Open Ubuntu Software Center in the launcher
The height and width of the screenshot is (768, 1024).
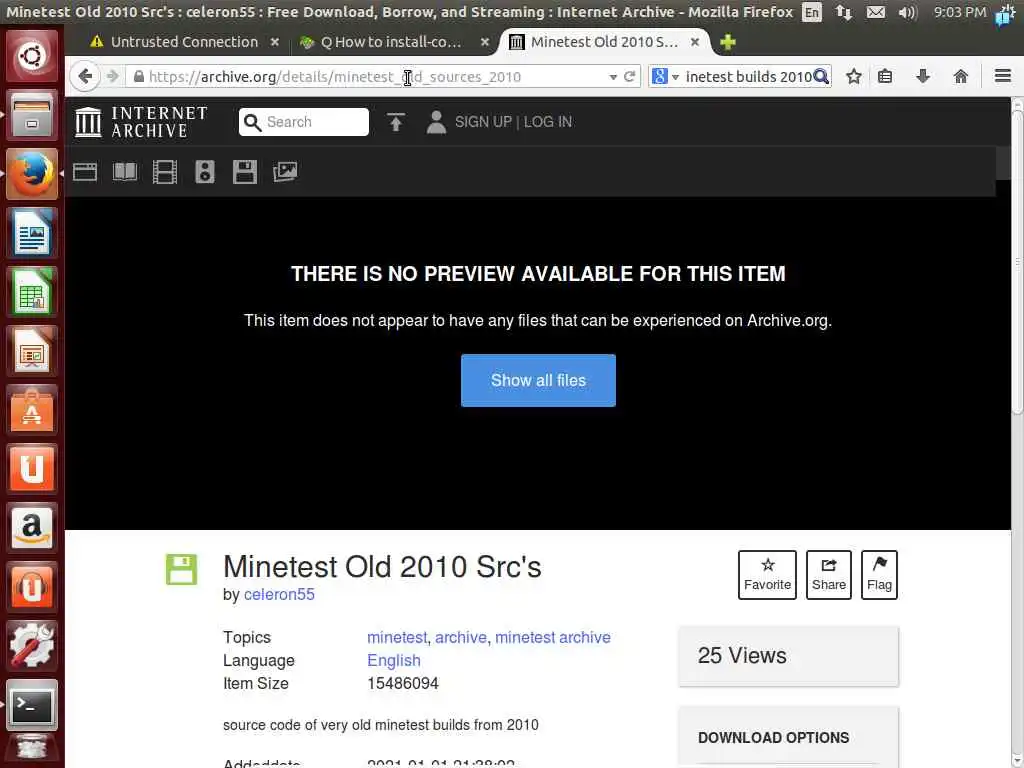[31, 409]
